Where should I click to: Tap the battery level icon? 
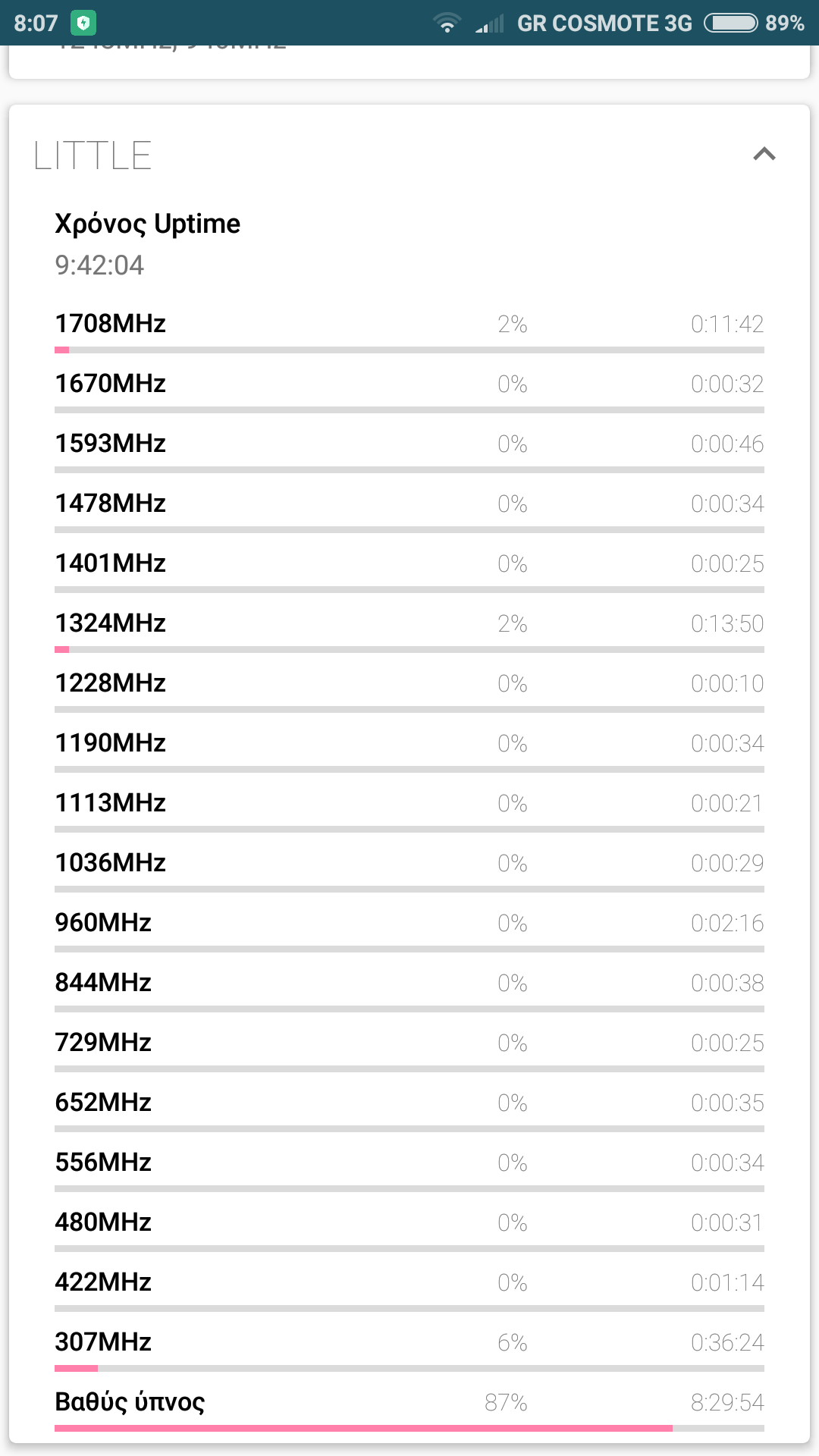click(730, 24)
